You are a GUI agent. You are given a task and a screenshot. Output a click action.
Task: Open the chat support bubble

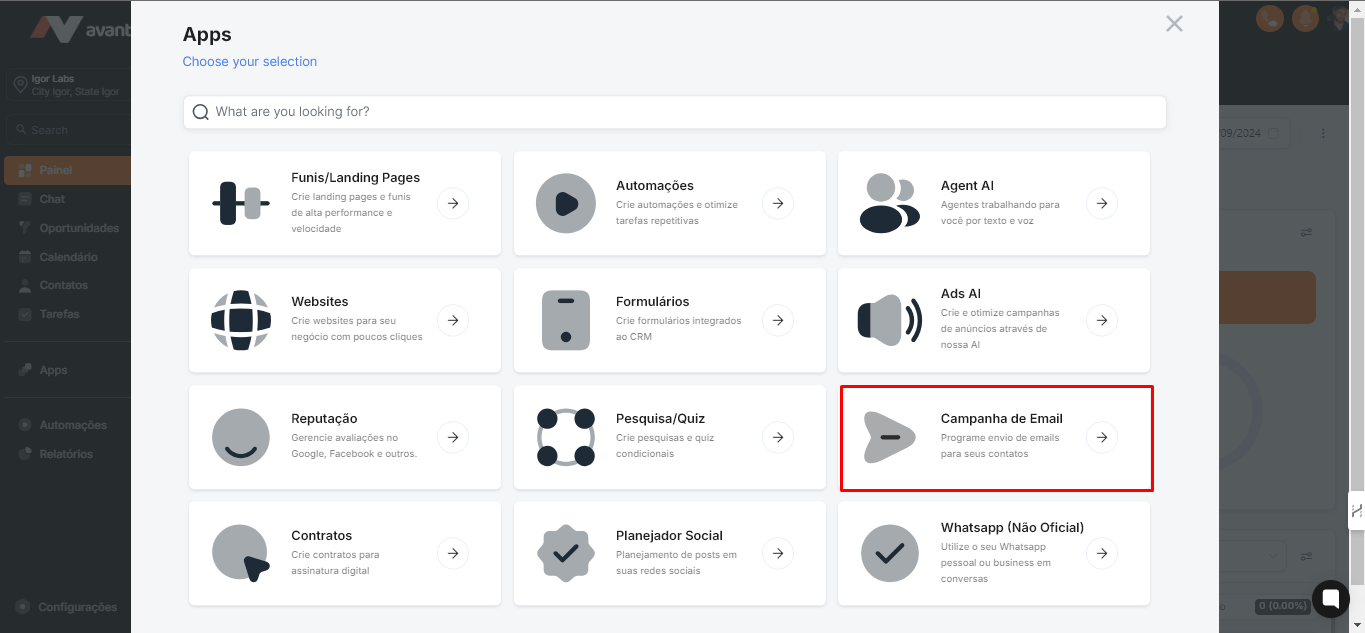1330,599
